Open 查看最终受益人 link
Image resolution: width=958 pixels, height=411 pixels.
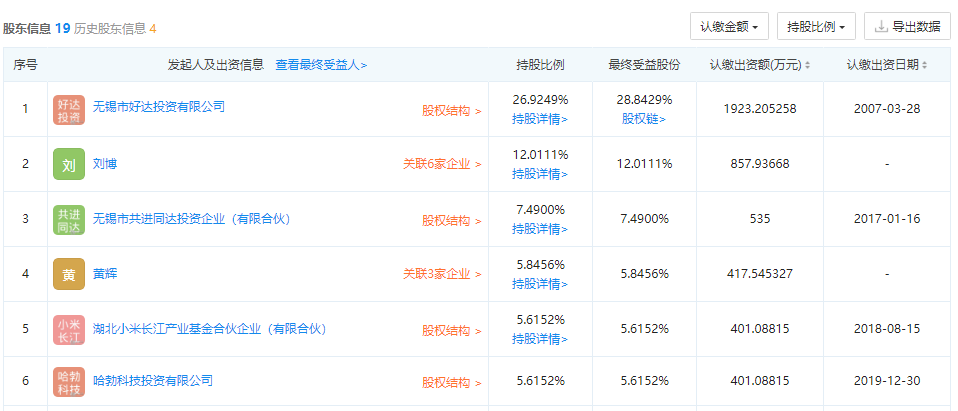321,65
